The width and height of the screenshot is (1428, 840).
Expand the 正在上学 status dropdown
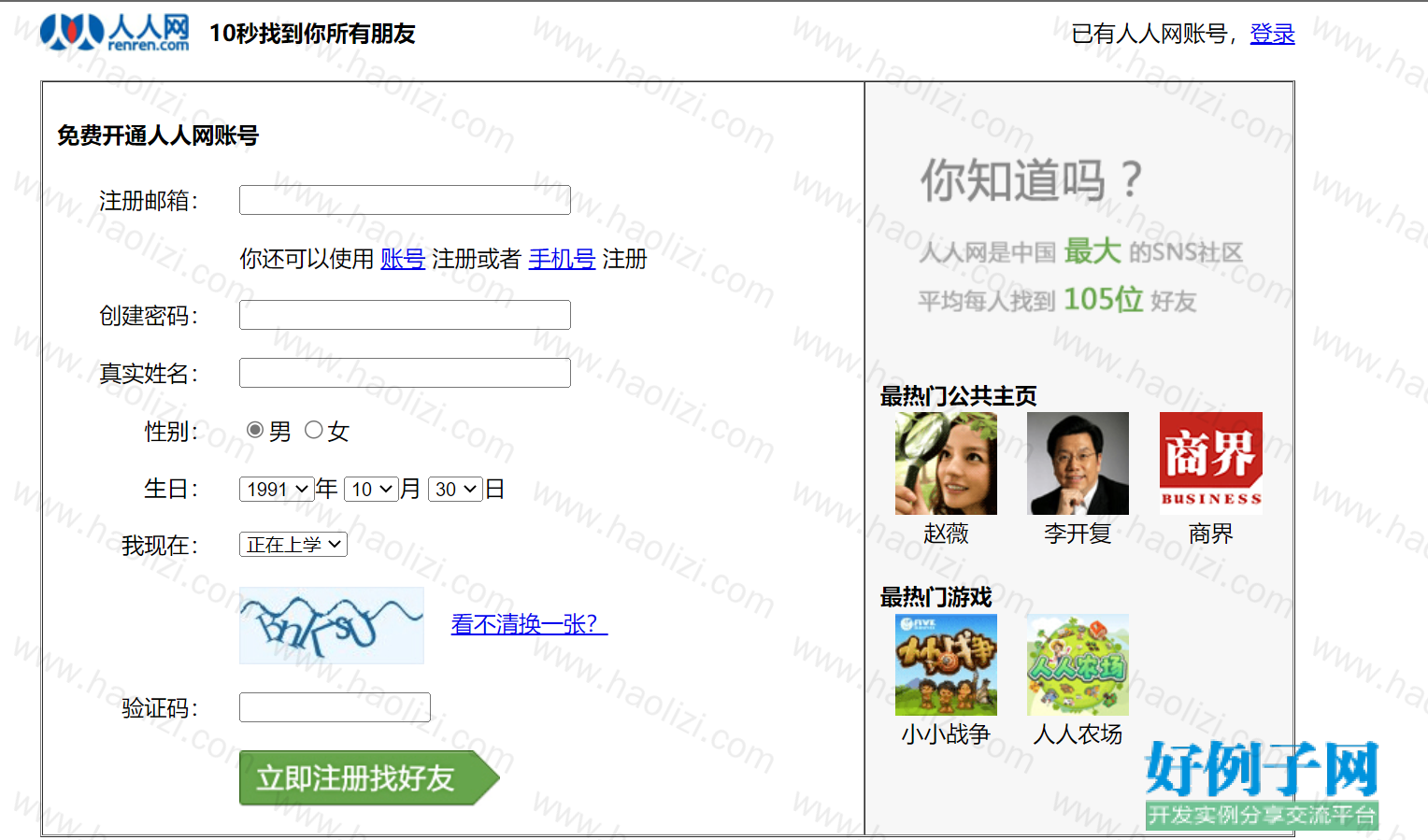[x=293, y=545]
